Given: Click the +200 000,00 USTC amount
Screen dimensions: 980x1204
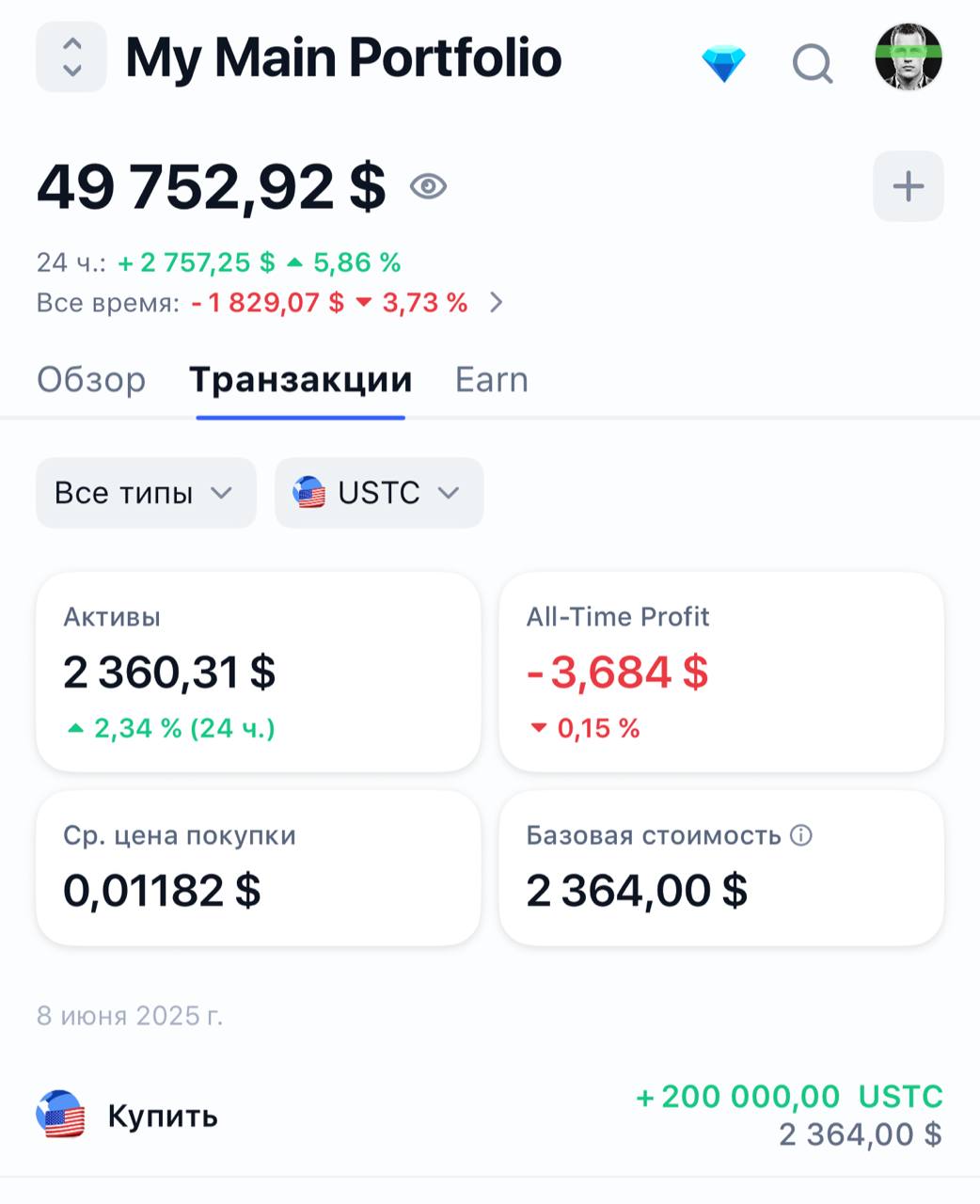Looking at the screenshot, I should pyautogui.click(x=789, y=1097).
